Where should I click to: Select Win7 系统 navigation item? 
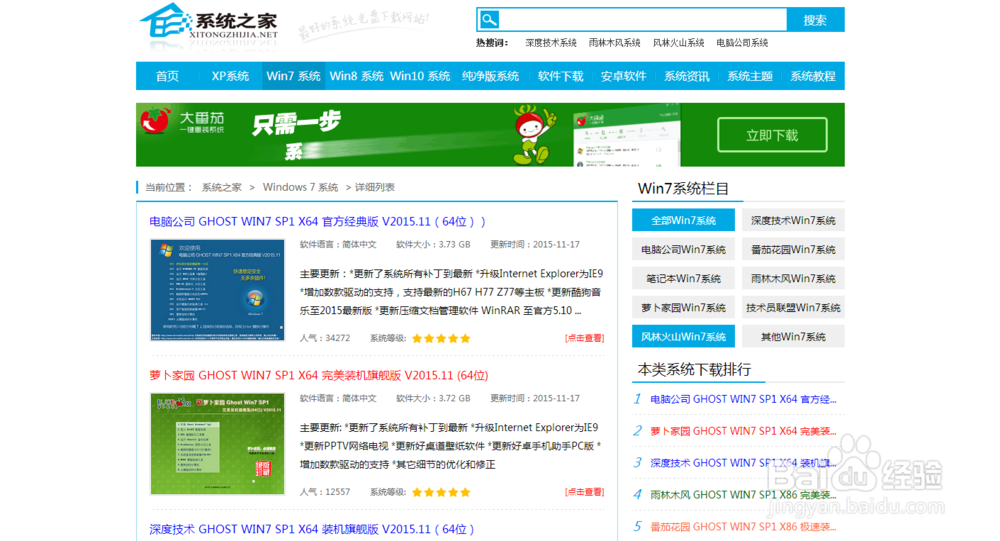[x=293, y=76]
